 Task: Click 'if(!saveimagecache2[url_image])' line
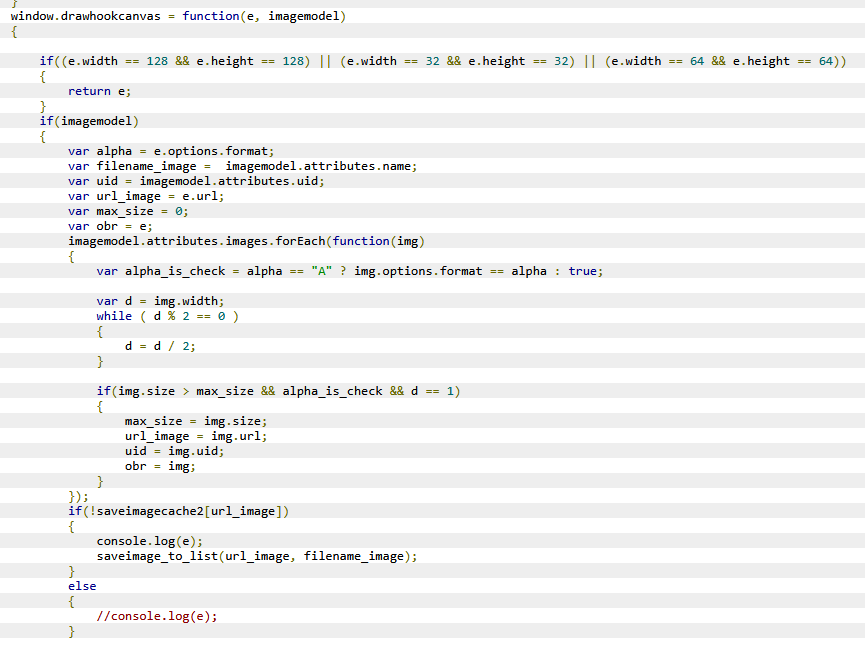tap(178, 511)
